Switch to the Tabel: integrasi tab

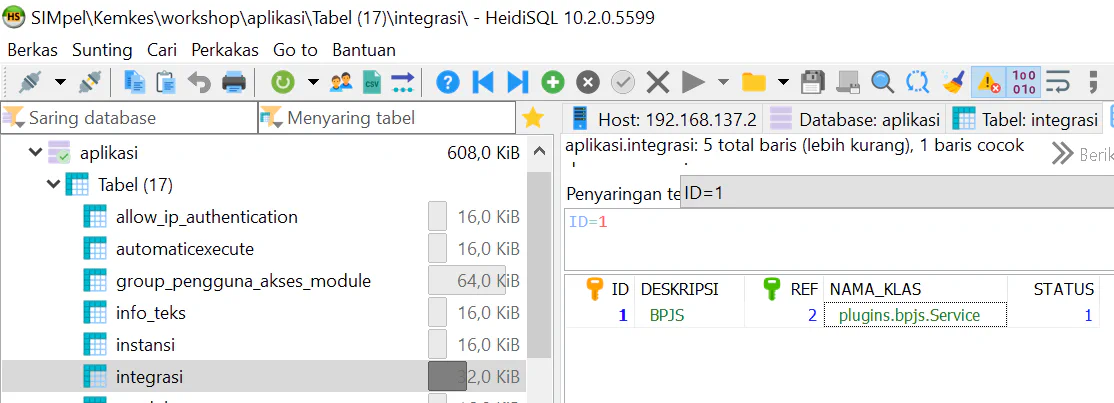pyautogui.click(x=1024, y=119)
